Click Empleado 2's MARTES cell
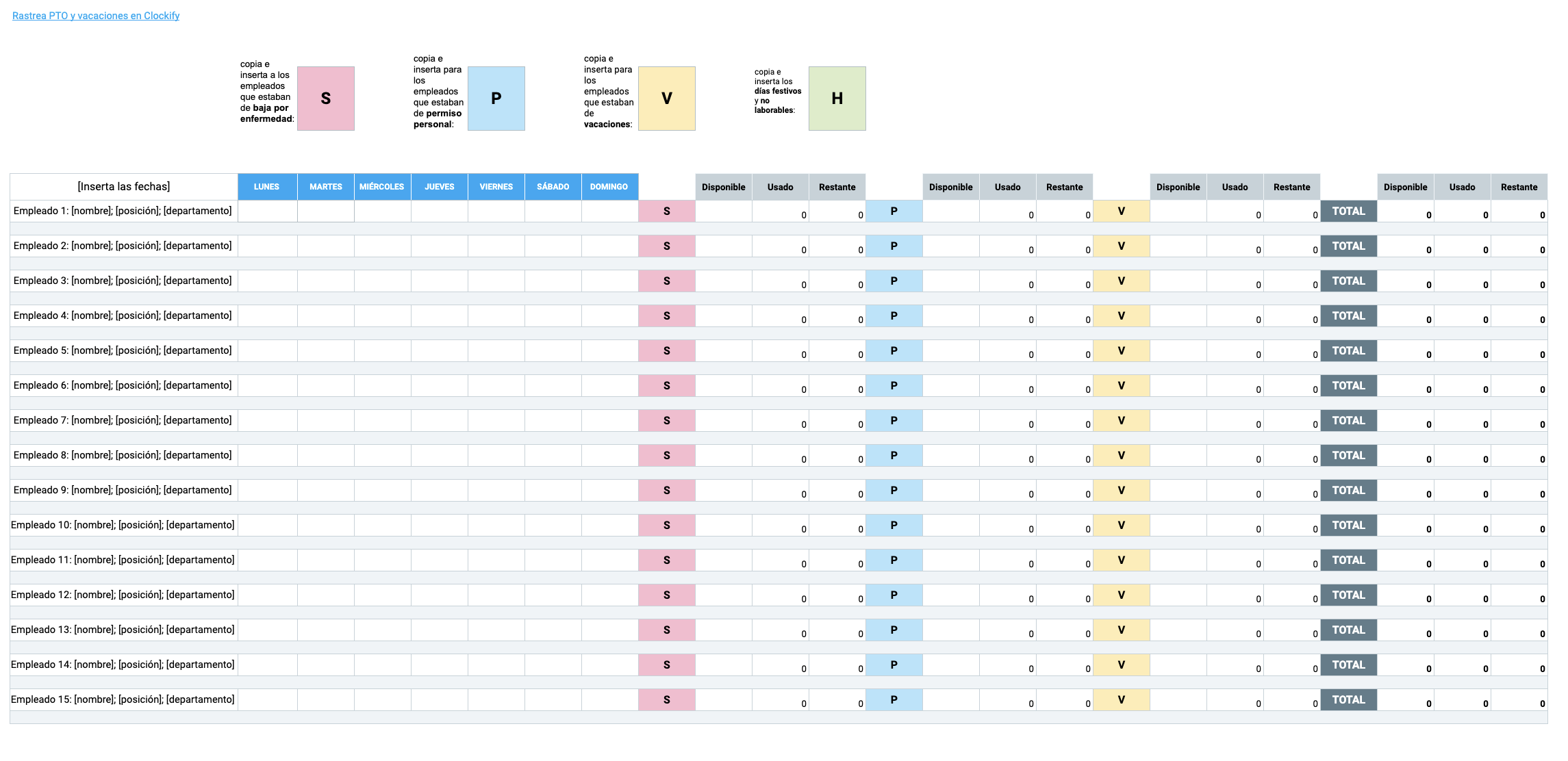 click(x=326, y=246)
